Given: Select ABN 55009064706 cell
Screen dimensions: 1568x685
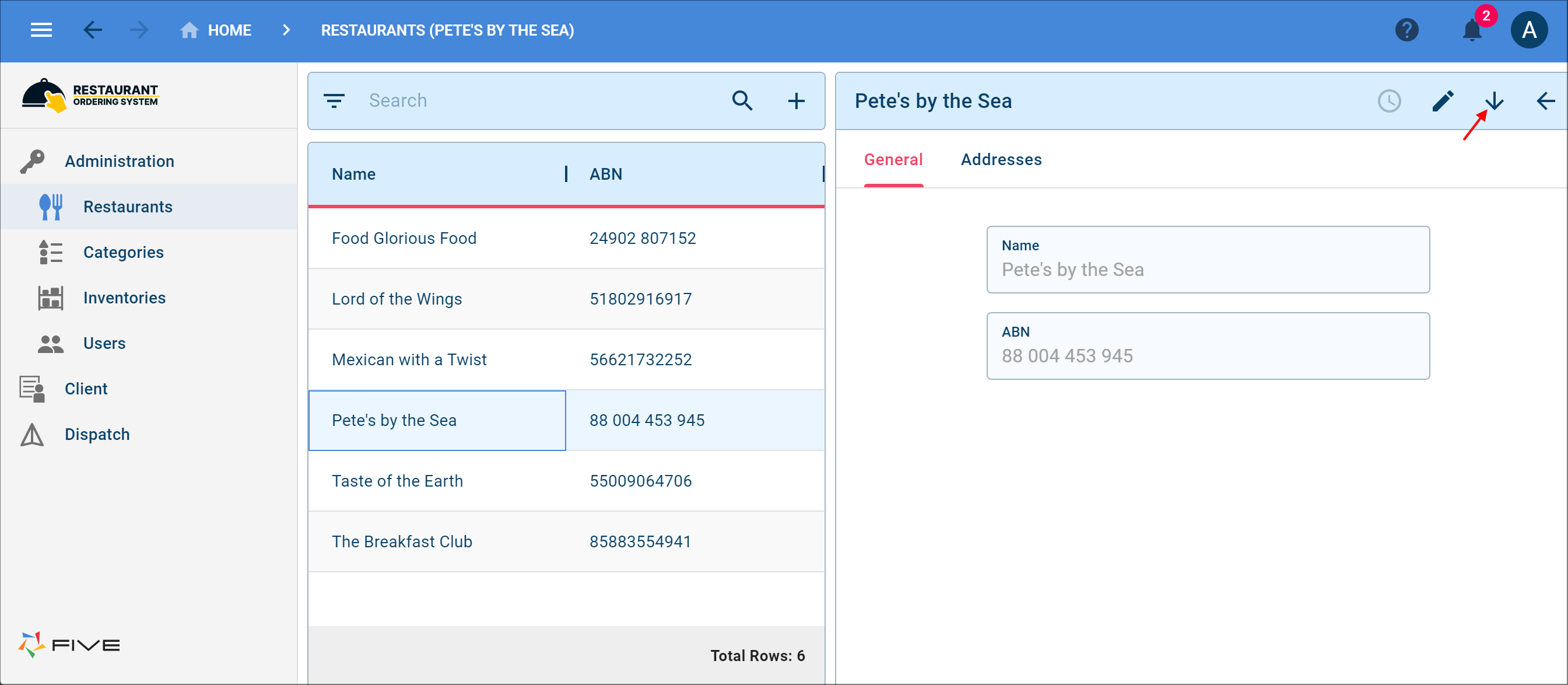Looking at the screenshot, I should pyautogui.click(x=640, y=481).
